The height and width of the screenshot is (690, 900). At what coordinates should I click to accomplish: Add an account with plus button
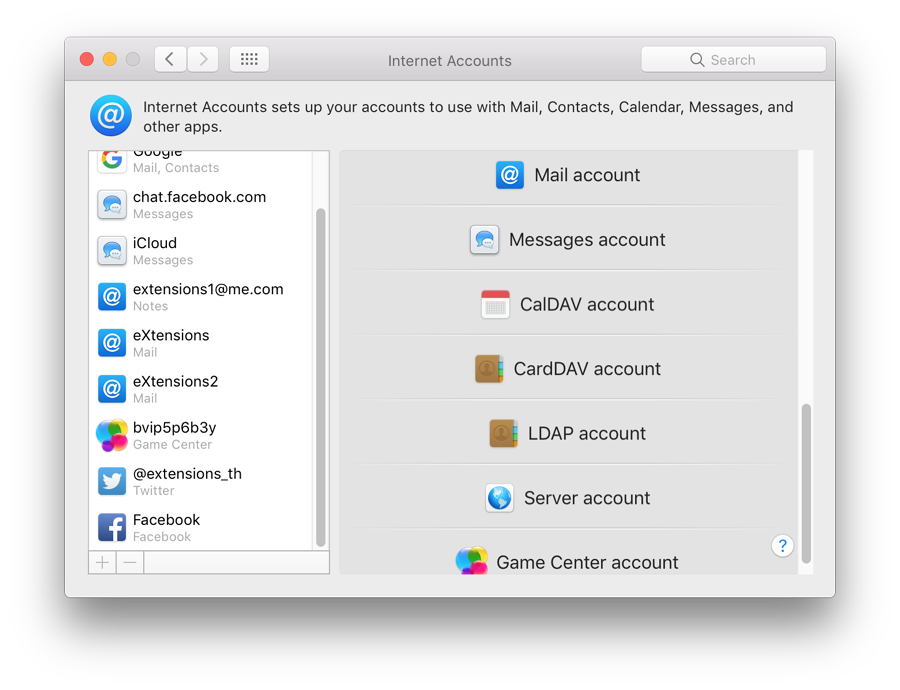(x=102, y=563)
